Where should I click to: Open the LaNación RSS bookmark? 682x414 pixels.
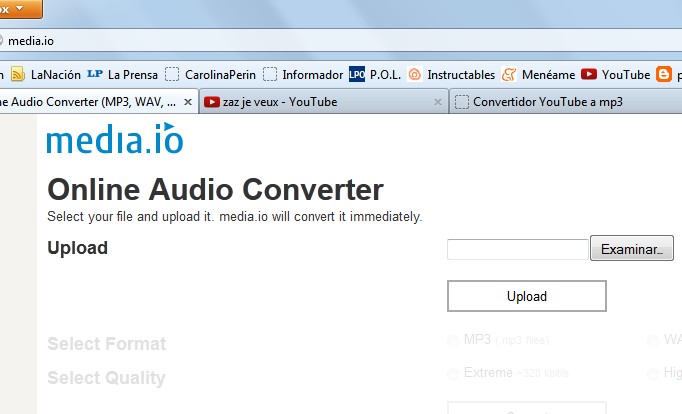[x=46, y=75]
